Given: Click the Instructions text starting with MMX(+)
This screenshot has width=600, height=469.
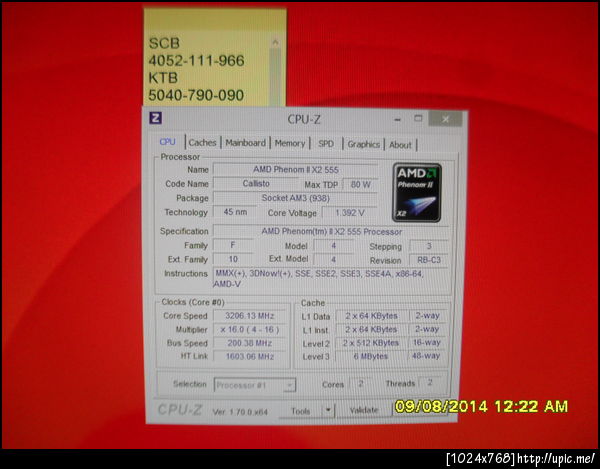Looking at the screenshot, I should pyautogui.click(x=319, y=278).
